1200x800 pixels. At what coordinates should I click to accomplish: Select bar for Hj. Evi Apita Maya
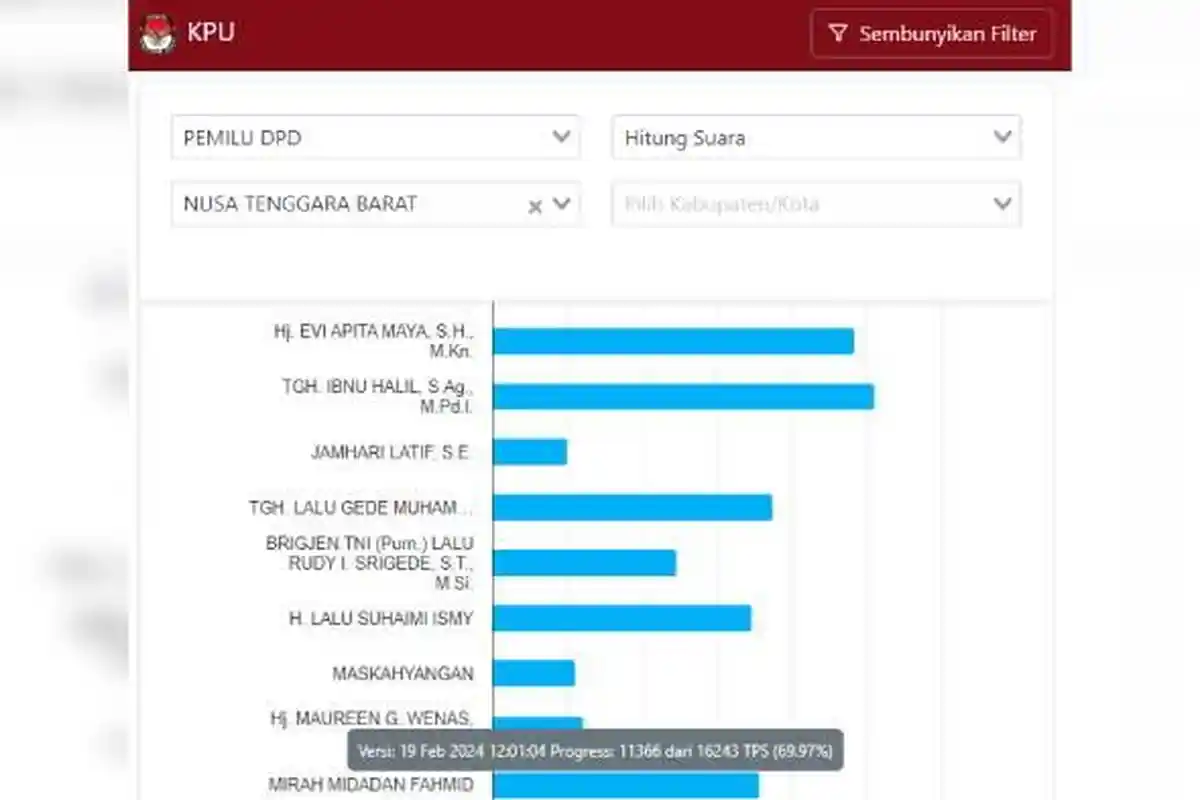pyautogui.click(x=672, y=341)
